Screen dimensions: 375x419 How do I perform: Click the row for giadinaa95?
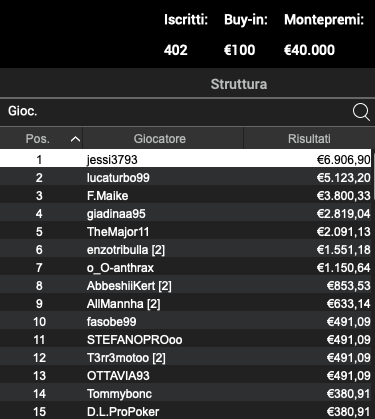[185, 213]
